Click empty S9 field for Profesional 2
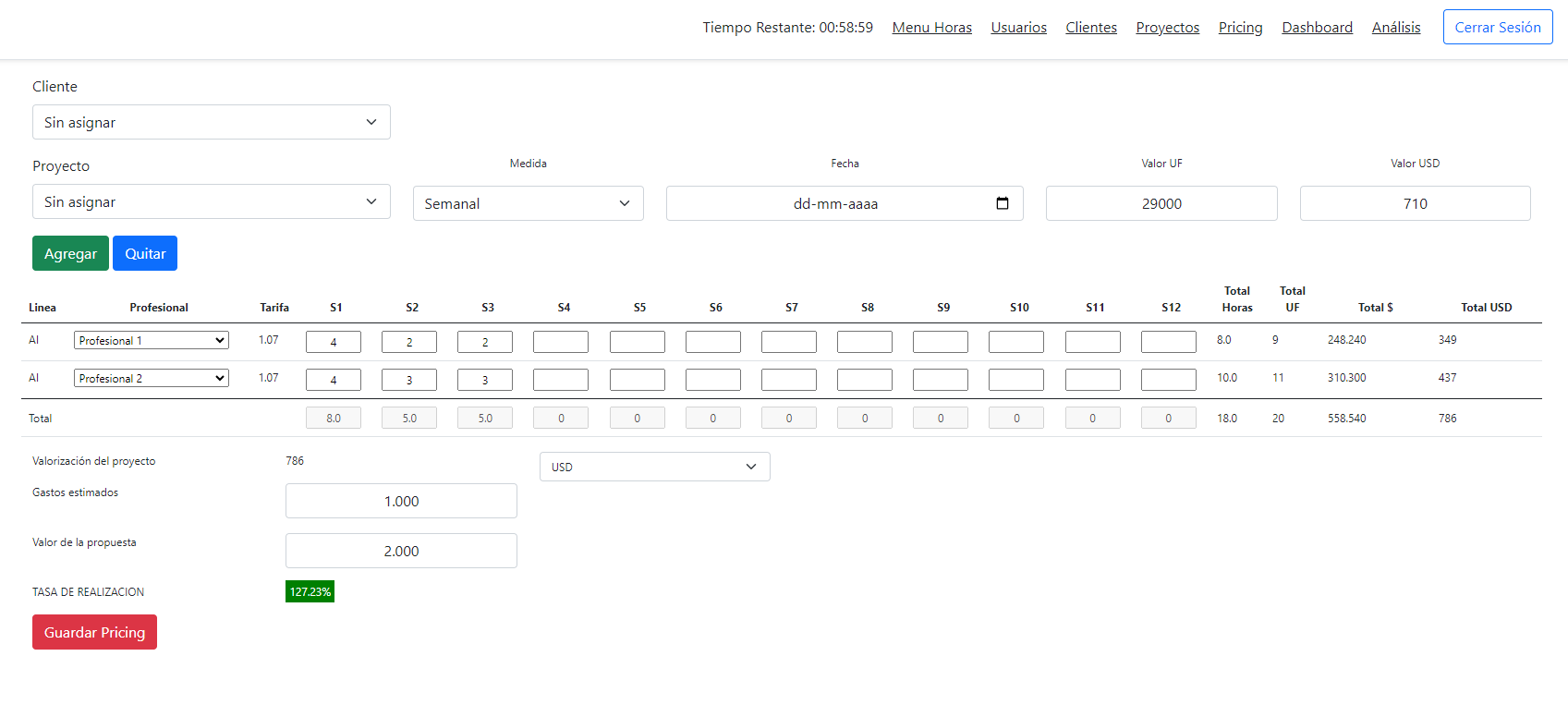This screenshot has height=717, width=1568. 941,380
